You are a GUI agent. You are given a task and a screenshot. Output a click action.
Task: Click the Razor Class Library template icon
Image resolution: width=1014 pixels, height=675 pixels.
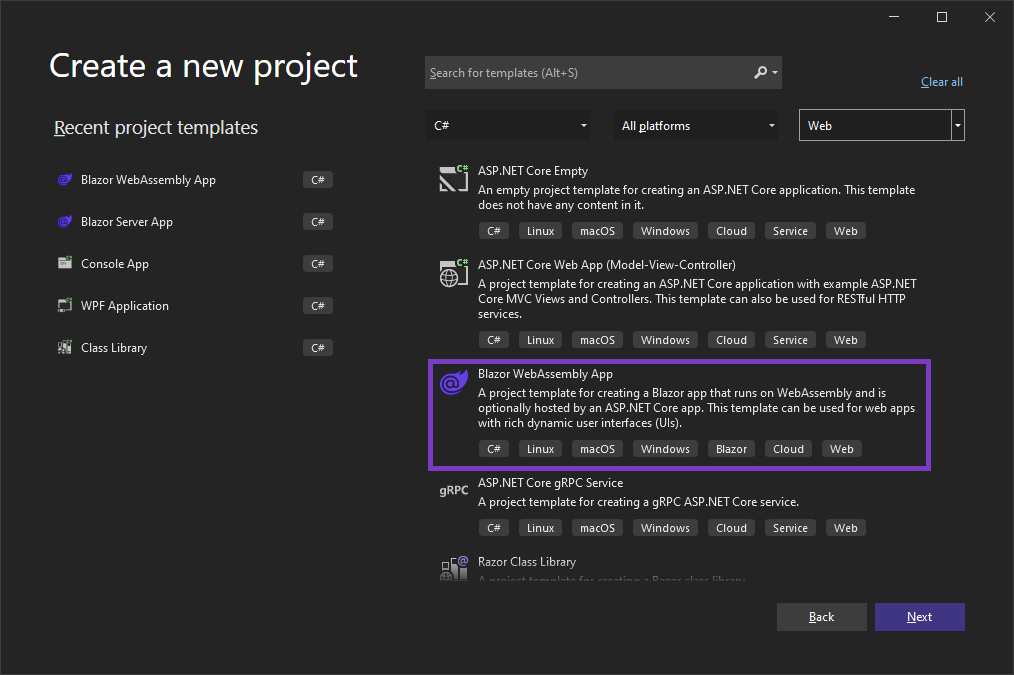pos(454,568)
